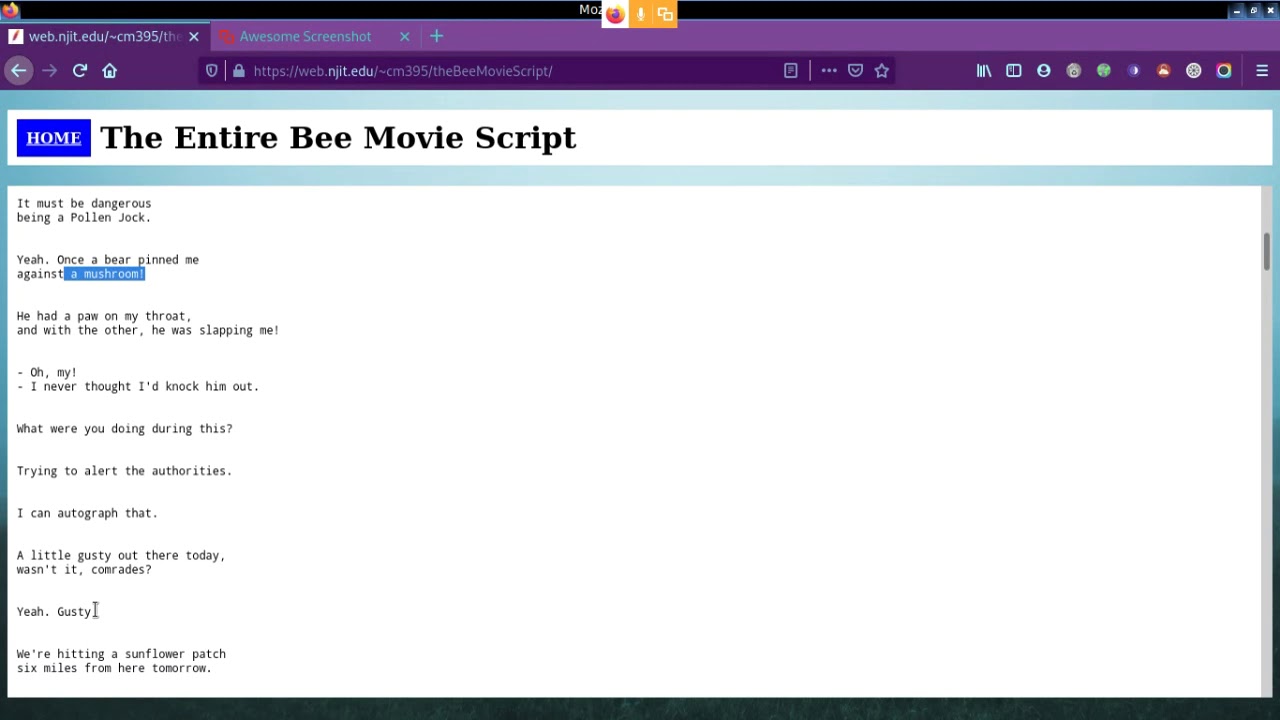Click the red cloud extension icon
This screenshot has height=720, width=1280.
1164,71
